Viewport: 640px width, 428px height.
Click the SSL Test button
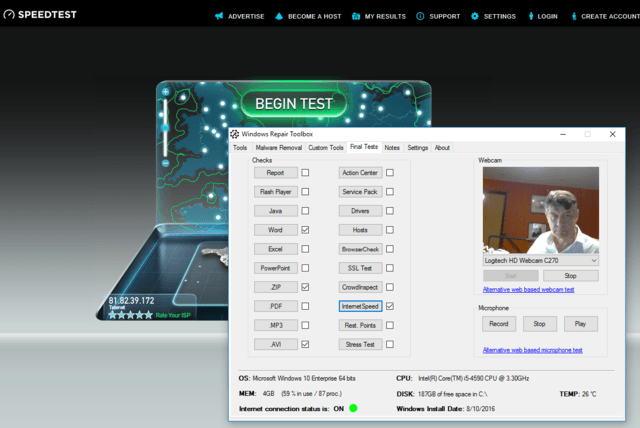pos(360,268)
